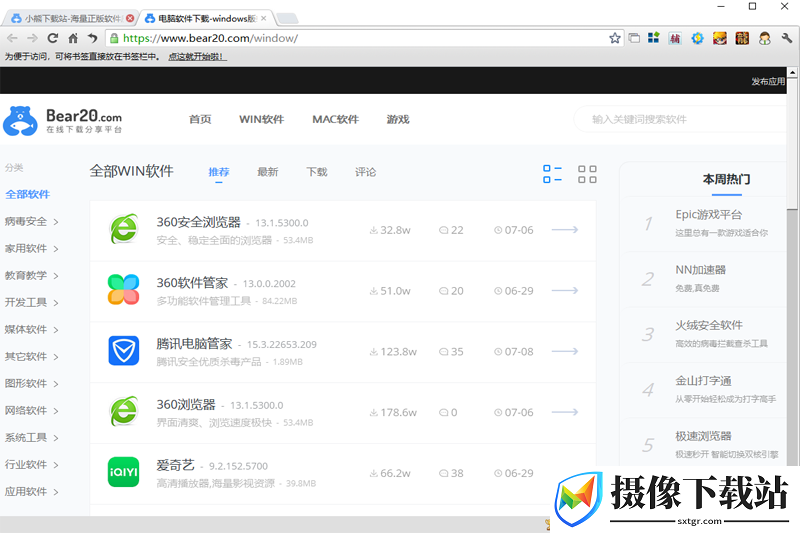Open Epic游戏平台 in weekly hot list
The image size is (800, 533).
pos(708,214)
